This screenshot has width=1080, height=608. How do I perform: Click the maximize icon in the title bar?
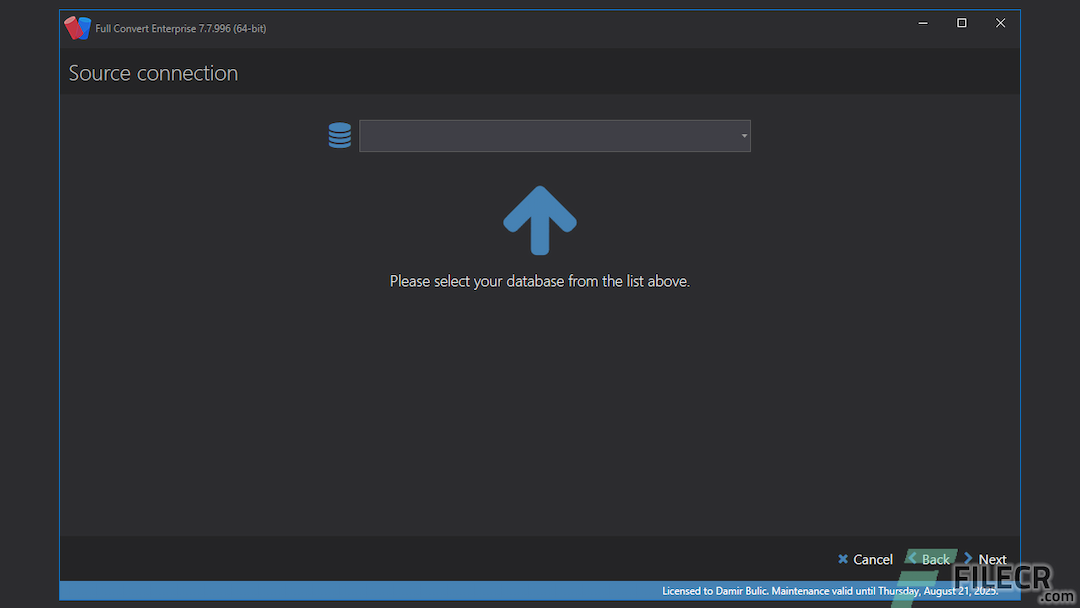pyautogui.click(x=961, y=22)
